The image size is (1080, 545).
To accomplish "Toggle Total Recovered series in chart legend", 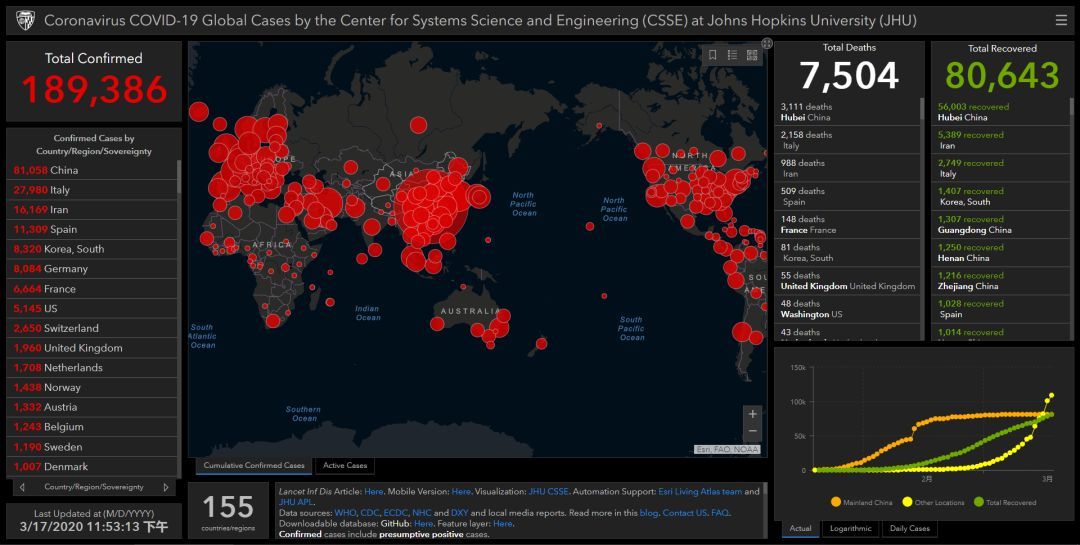I will pos(1005,502).
